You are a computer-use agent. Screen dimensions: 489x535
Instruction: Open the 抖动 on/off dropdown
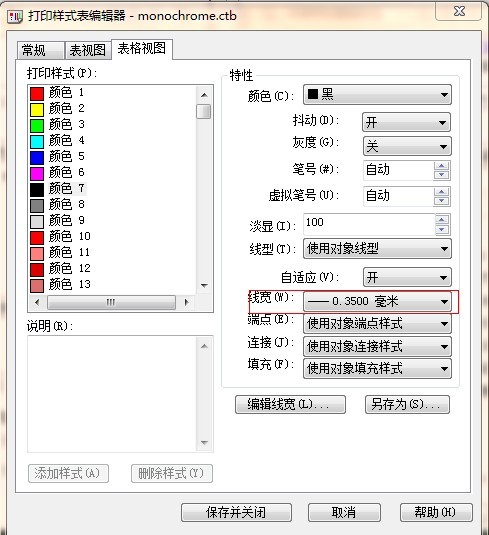coord(406,122)
